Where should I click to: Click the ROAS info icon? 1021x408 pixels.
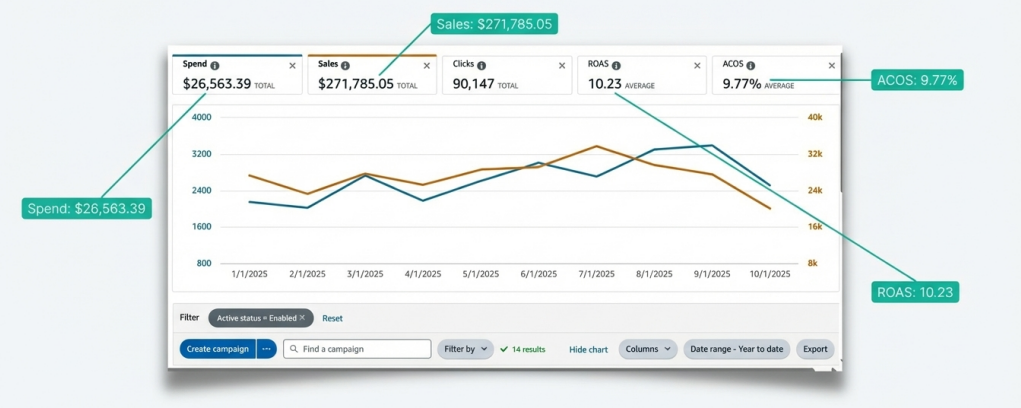[616, 65]
